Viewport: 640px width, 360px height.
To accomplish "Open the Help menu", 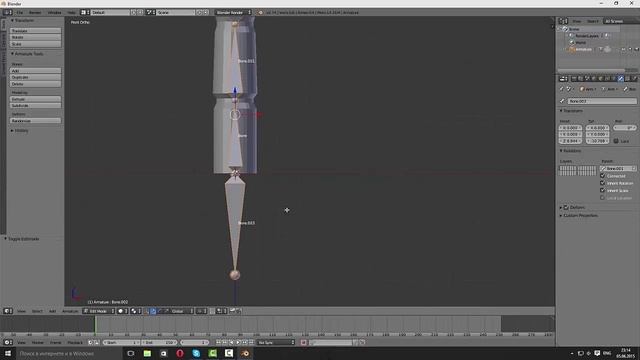I will [71, 13].
